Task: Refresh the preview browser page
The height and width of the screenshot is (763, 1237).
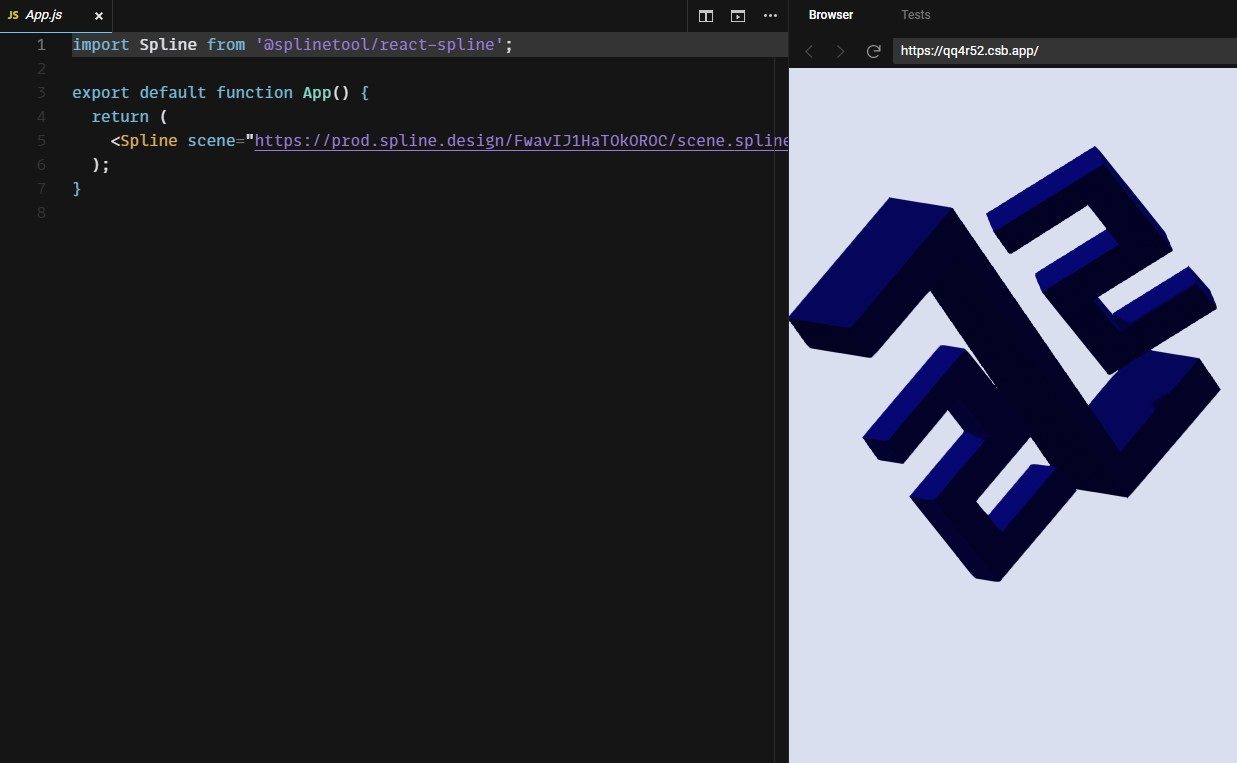Action: click(873, 51)
